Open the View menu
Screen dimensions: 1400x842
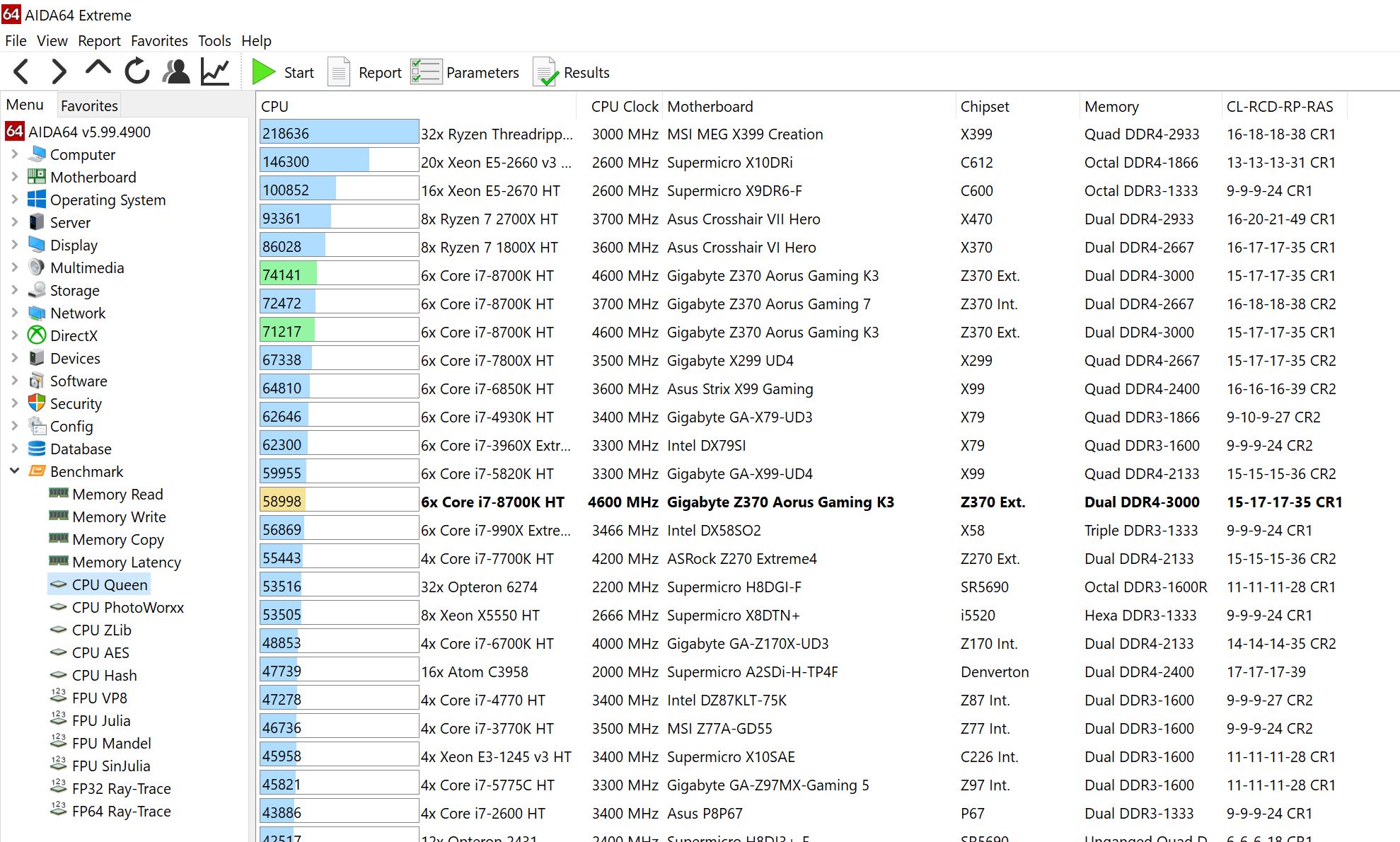point(52,41)
